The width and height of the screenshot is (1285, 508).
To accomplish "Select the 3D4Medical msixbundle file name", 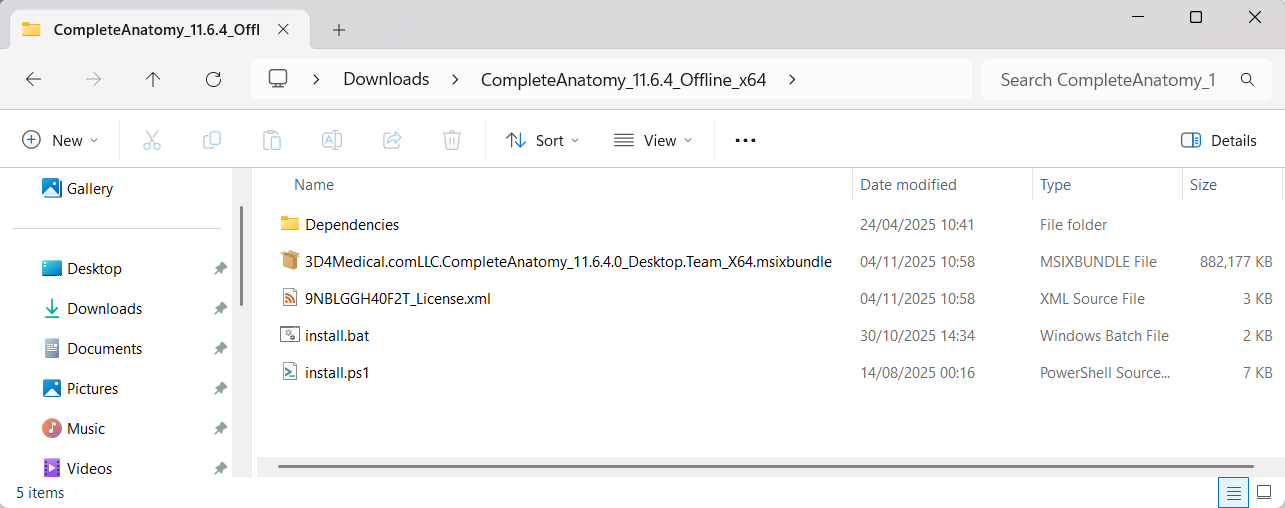I will coord(568,262).
